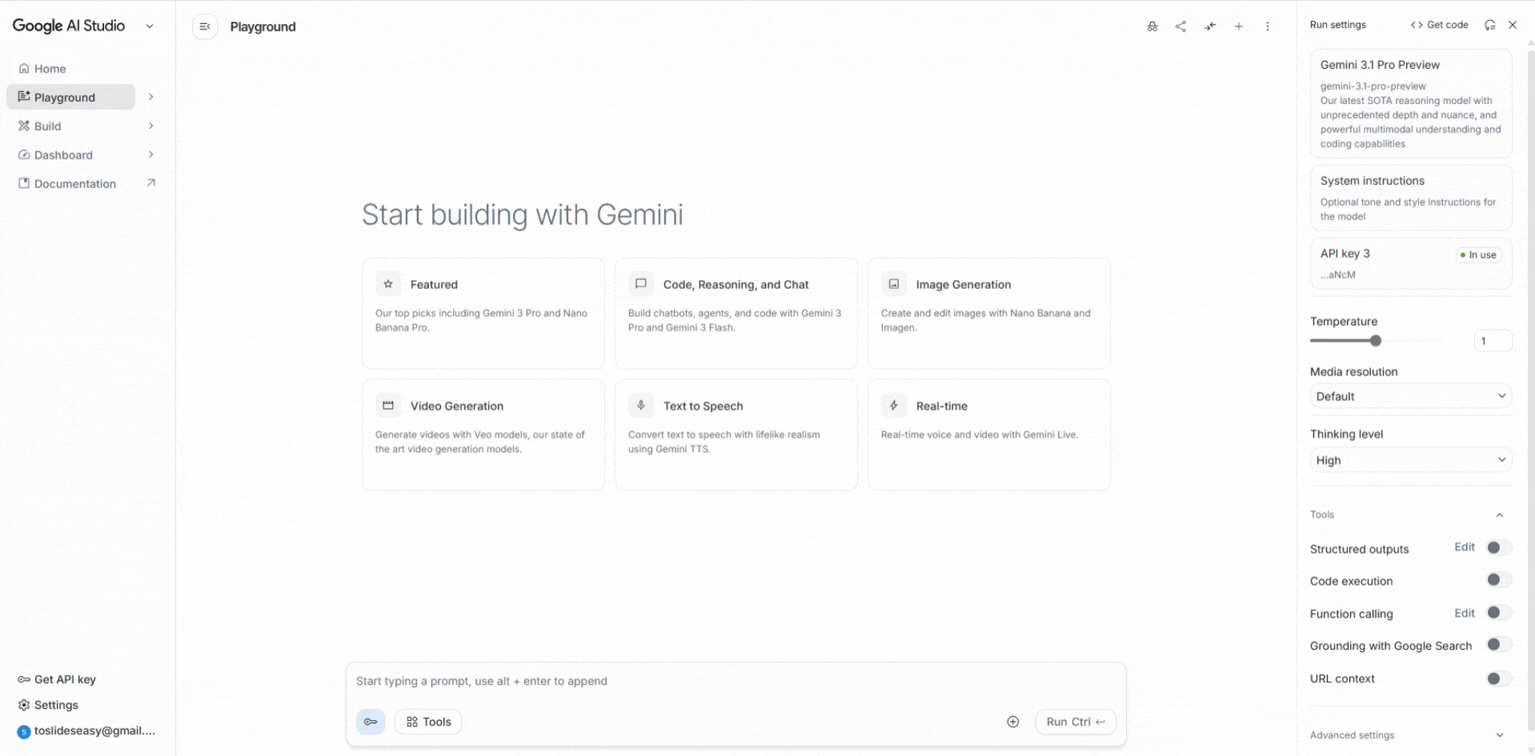Click the Run button
This screenshot has width=1535, height=756.
1075,722
